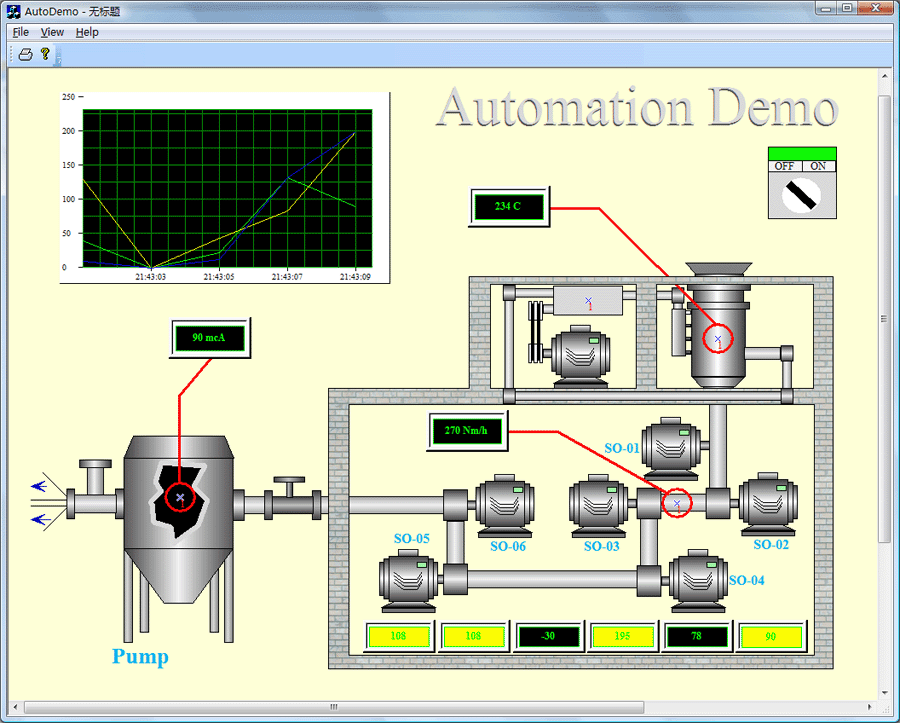The image size is (900, 723).
Task: Open the View menu
Action: (x=52, y=32)
